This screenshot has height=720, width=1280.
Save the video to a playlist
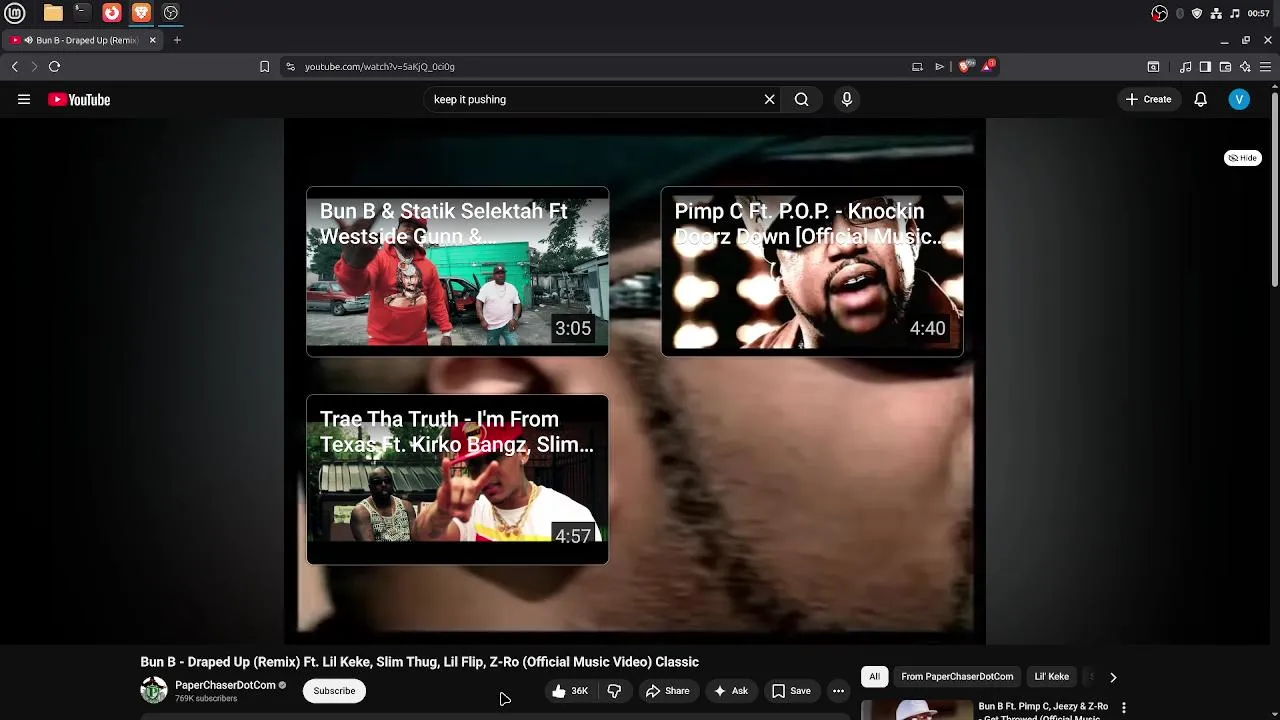click(x=791, y=691)
